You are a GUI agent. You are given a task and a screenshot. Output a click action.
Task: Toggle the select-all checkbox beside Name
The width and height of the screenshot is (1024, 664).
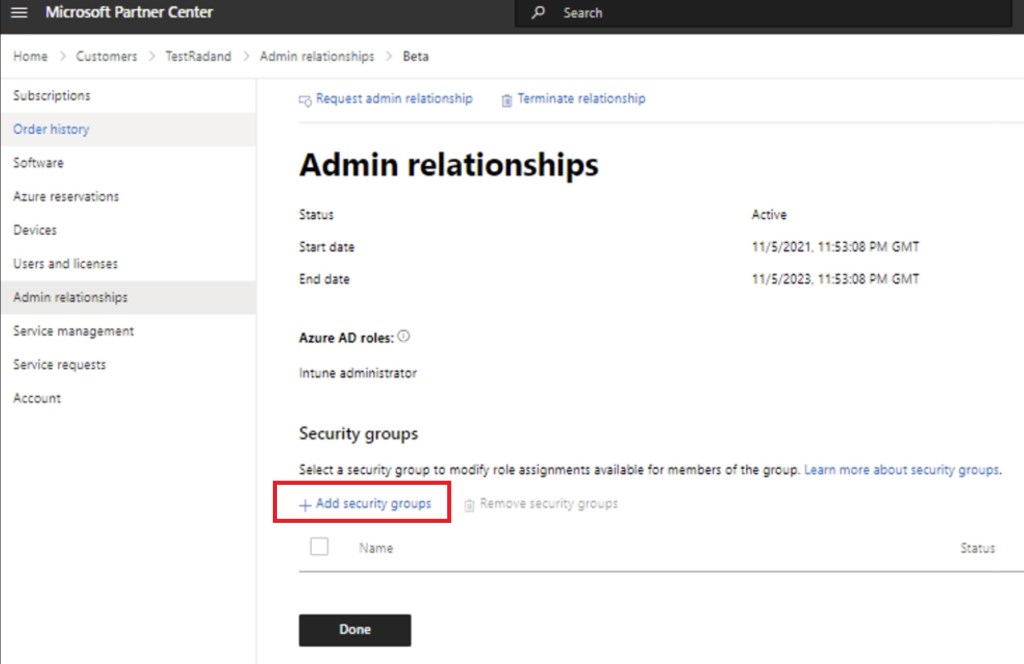(319, 547)
